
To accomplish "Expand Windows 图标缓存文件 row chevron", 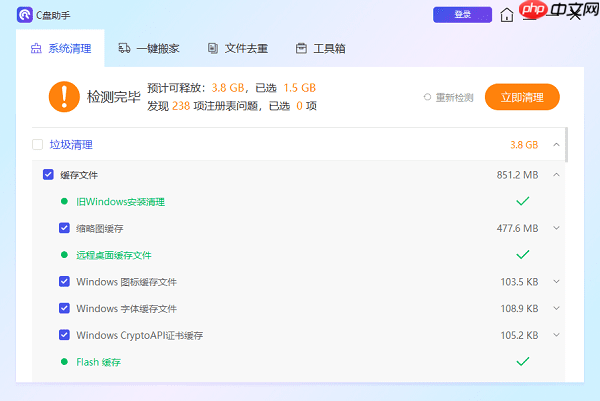I will click(x=556, y=282).
